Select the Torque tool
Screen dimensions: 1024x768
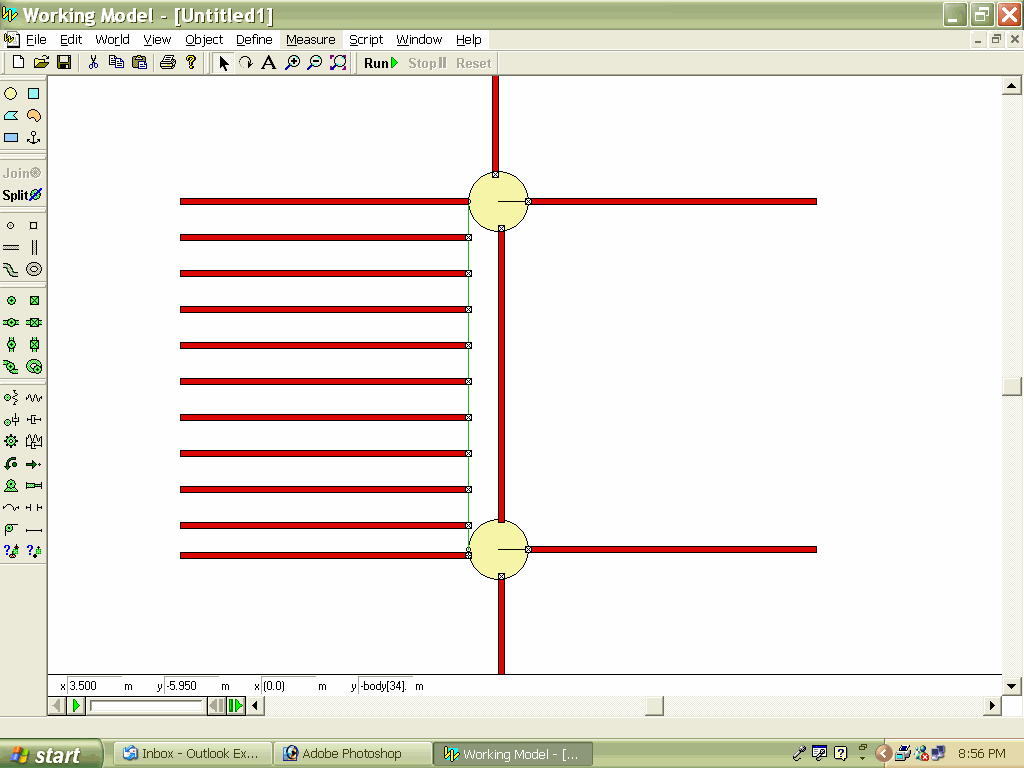[x=11, y=464]
